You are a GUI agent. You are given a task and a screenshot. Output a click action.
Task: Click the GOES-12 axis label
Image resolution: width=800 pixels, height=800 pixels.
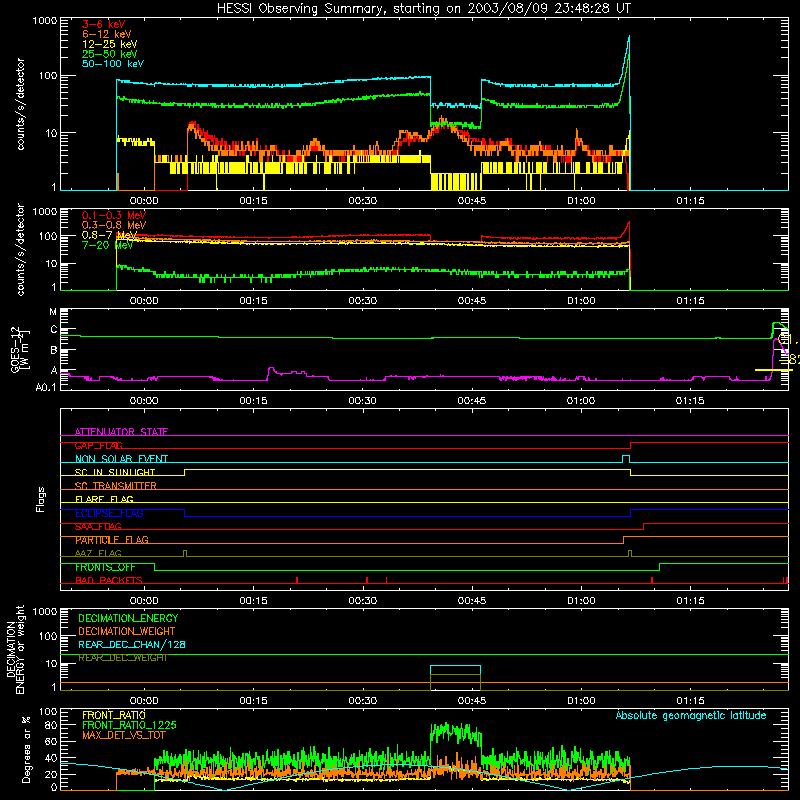[20, 349]
